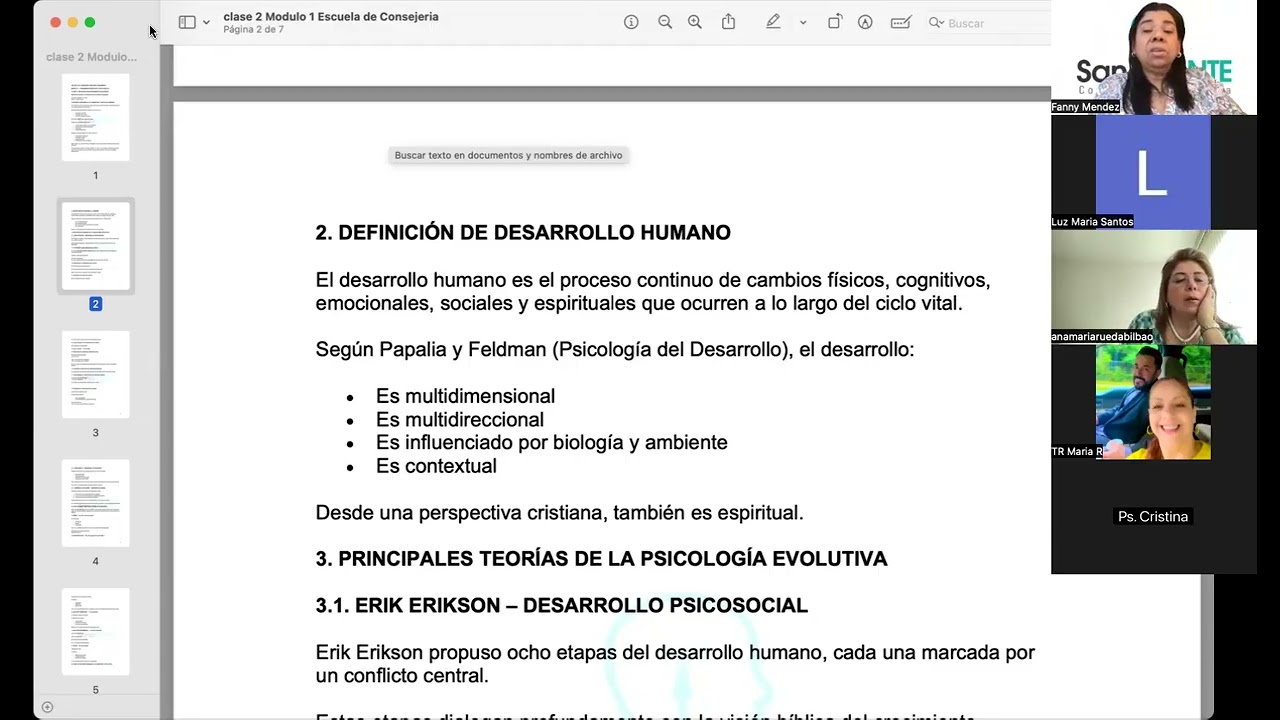Expand the highlight color options chevron
This screenshot has height=720, width=1280.
click(802, 22)
